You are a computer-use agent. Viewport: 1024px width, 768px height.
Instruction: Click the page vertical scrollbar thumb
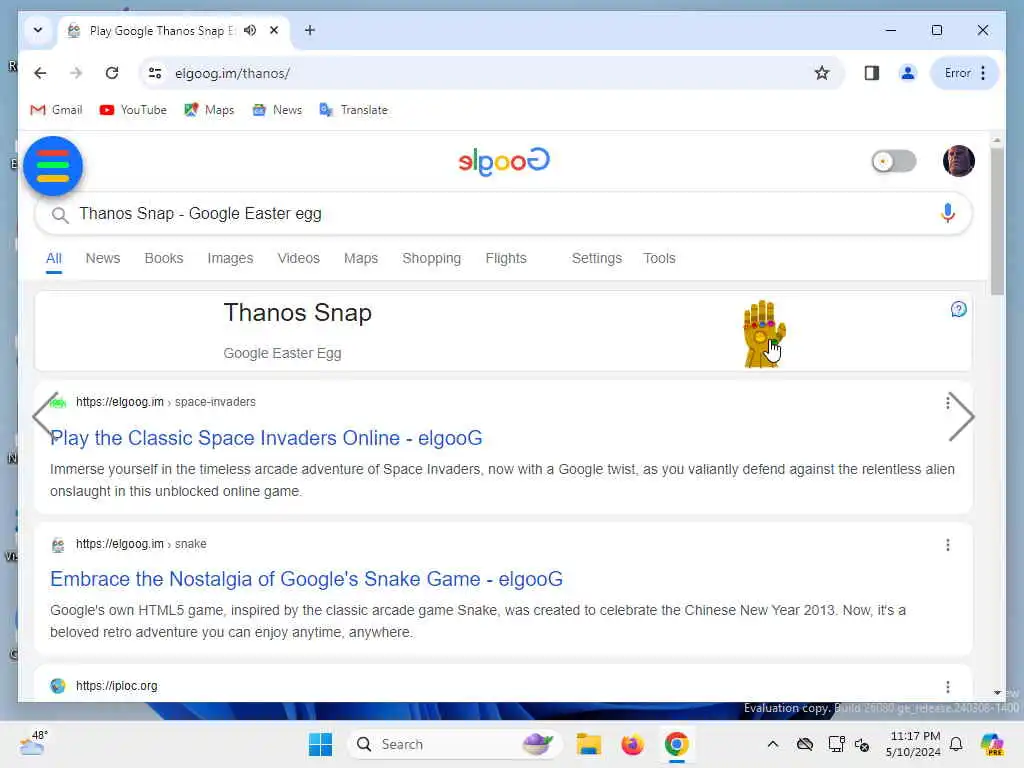[x=997, y=221]
